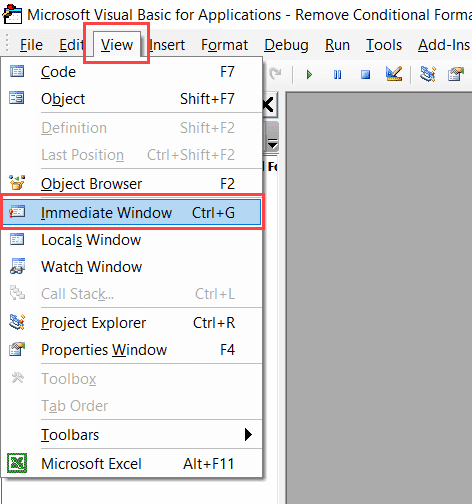Open Project Explorer from toolbar icon
The height and width of the screenshot is (504, 472).
[428, 74]
